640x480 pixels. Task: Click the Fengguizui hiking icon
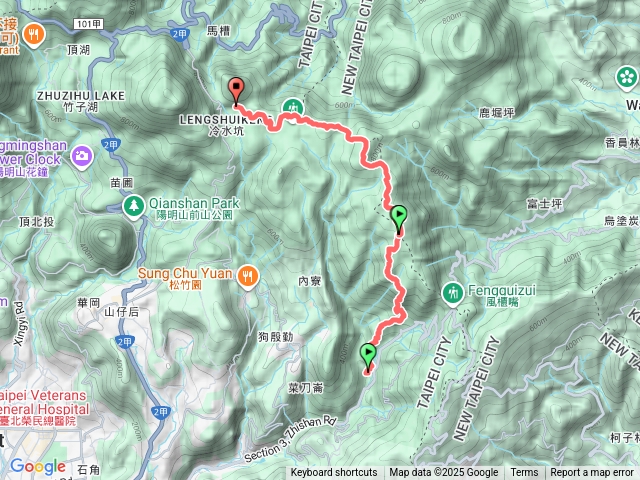point(452,295)
